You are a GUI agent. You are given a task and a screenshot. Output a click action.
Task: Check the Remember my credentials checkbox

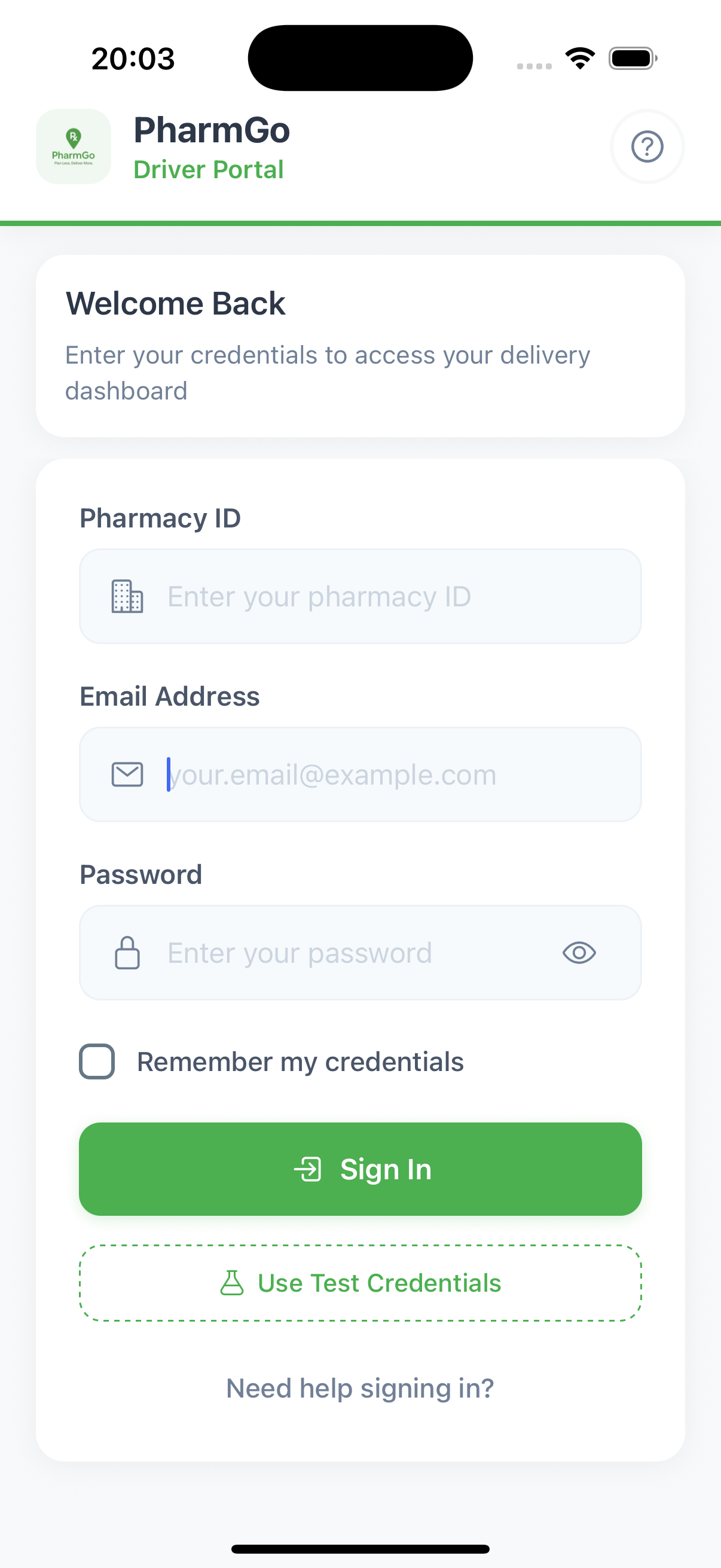coord(97,1061)
